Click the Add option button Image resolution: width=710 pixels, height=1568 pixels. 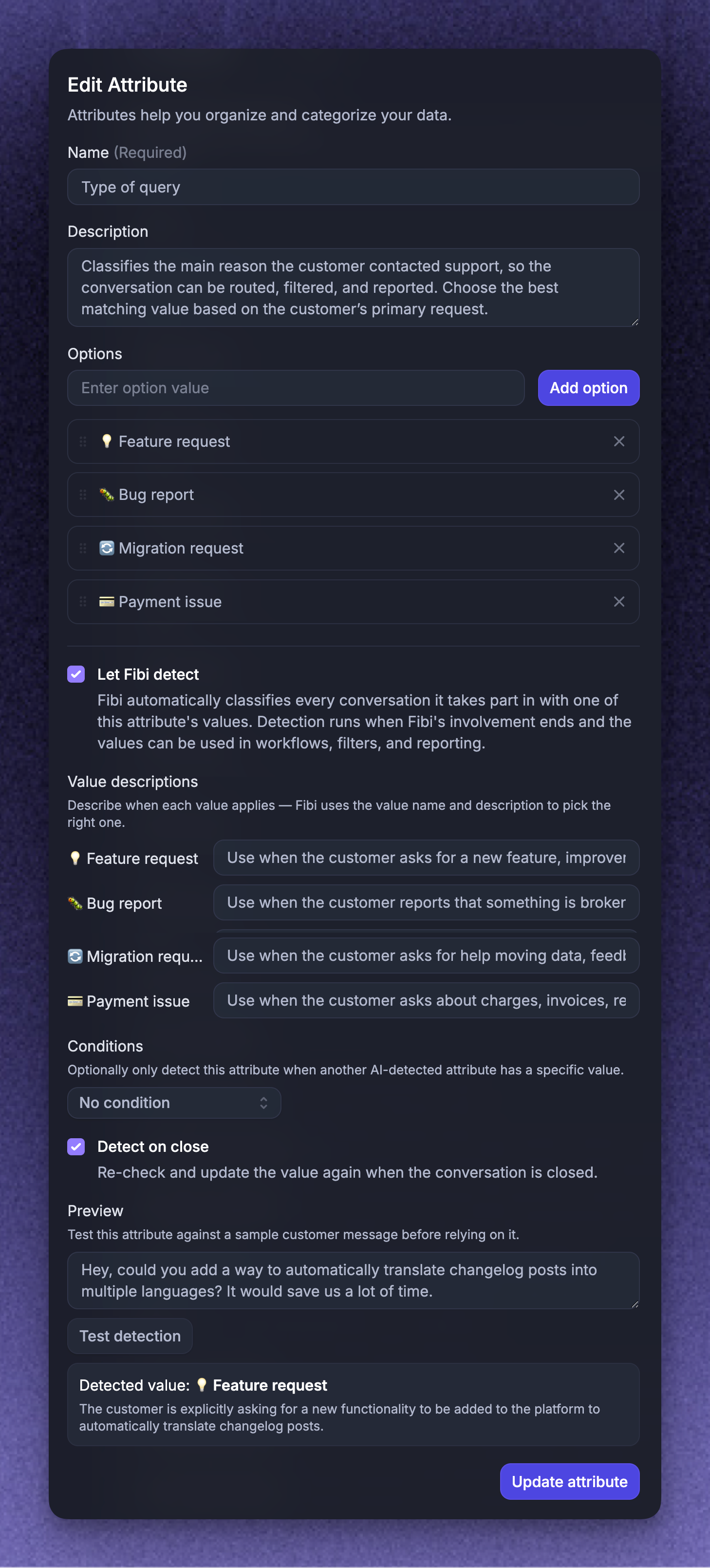point(588,388)
